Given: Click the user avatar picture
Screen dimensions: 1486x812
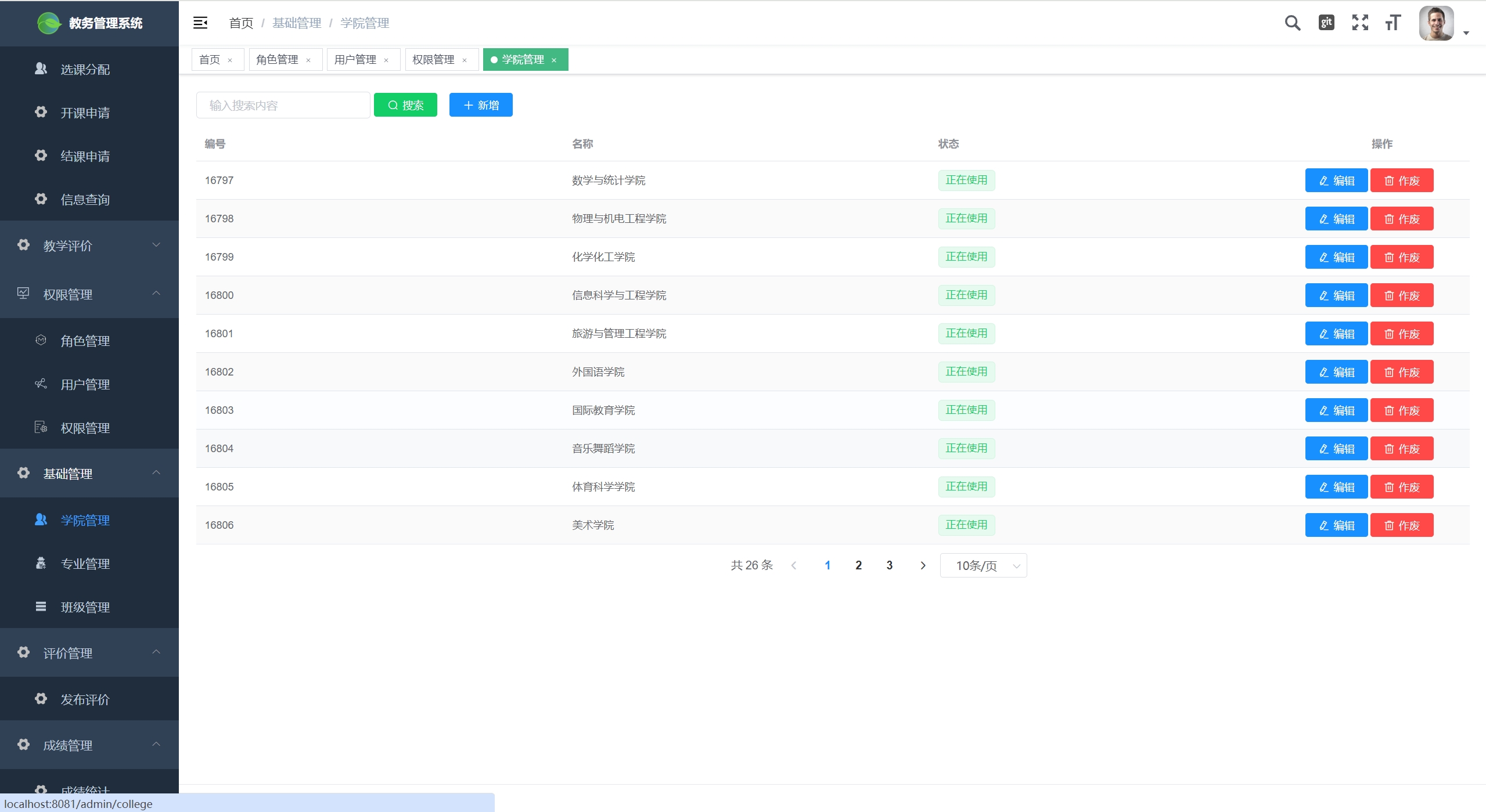Looking at the screenshot, I should [1436, 23].
